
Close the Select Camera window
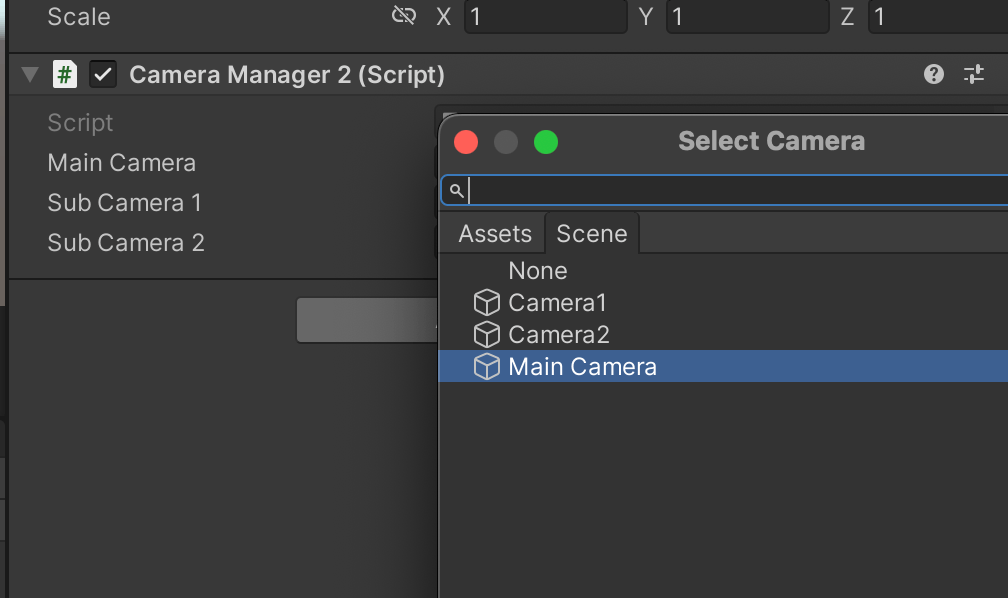466,142
